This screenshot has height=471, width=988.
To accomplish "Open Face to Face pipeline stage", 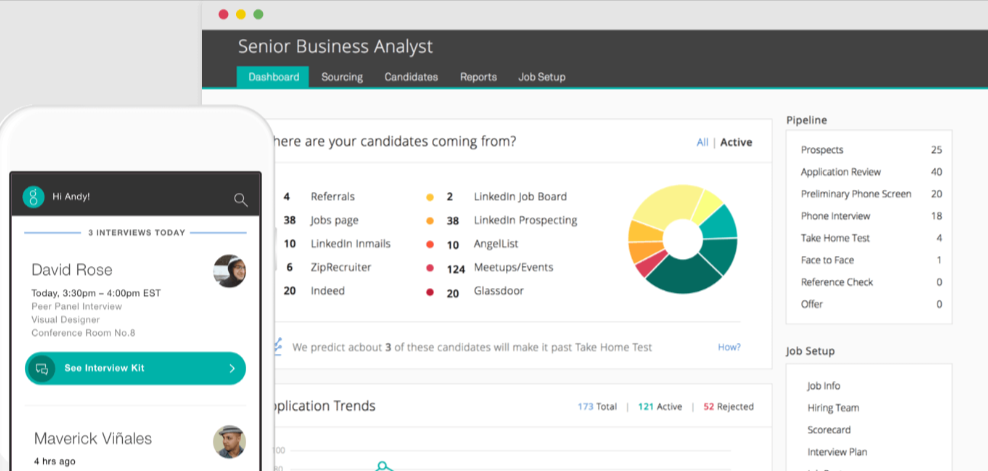I will [871, 260].
